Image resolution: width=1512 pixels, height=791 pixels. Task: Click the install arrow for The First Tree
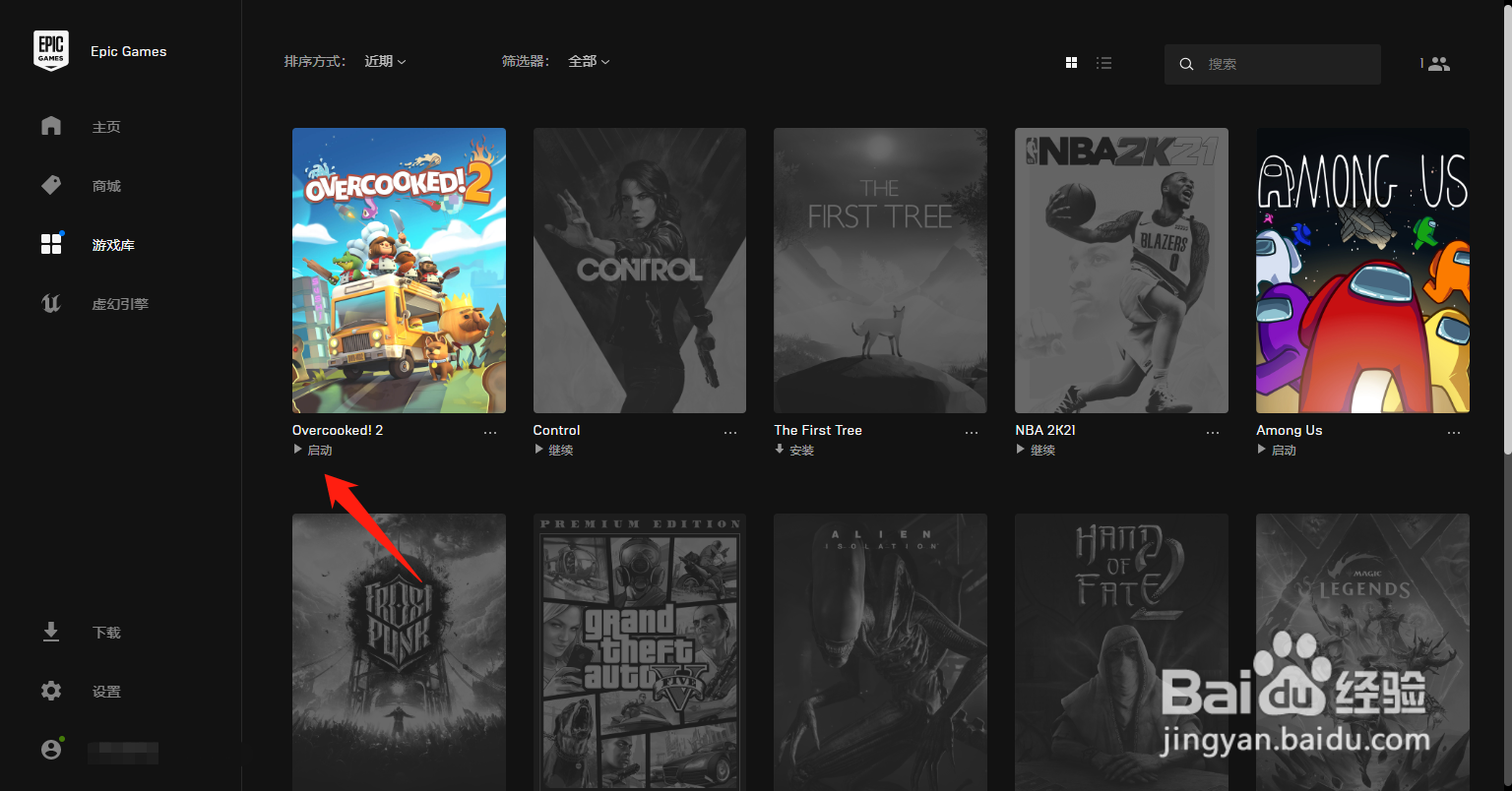tap(780, 450)
